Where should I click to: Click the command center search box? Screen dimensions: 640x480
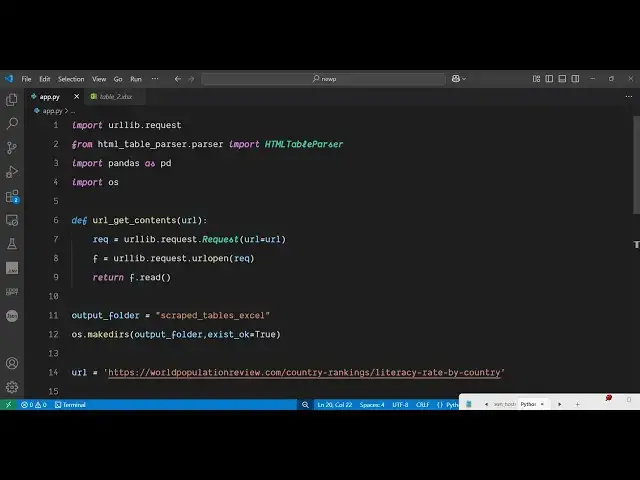(x=323, y=79)
